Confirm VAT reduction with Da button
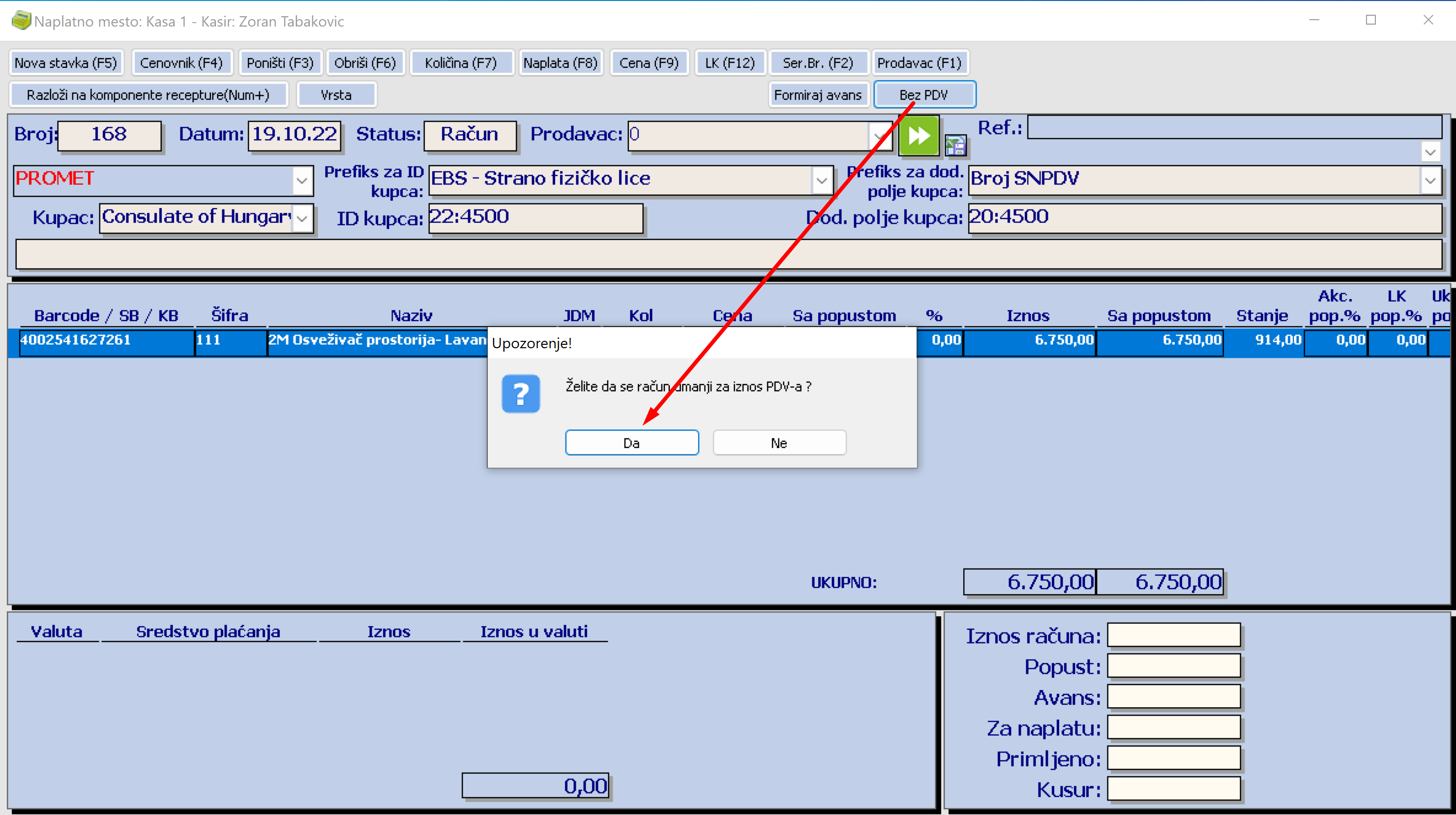 click(631, 443)
